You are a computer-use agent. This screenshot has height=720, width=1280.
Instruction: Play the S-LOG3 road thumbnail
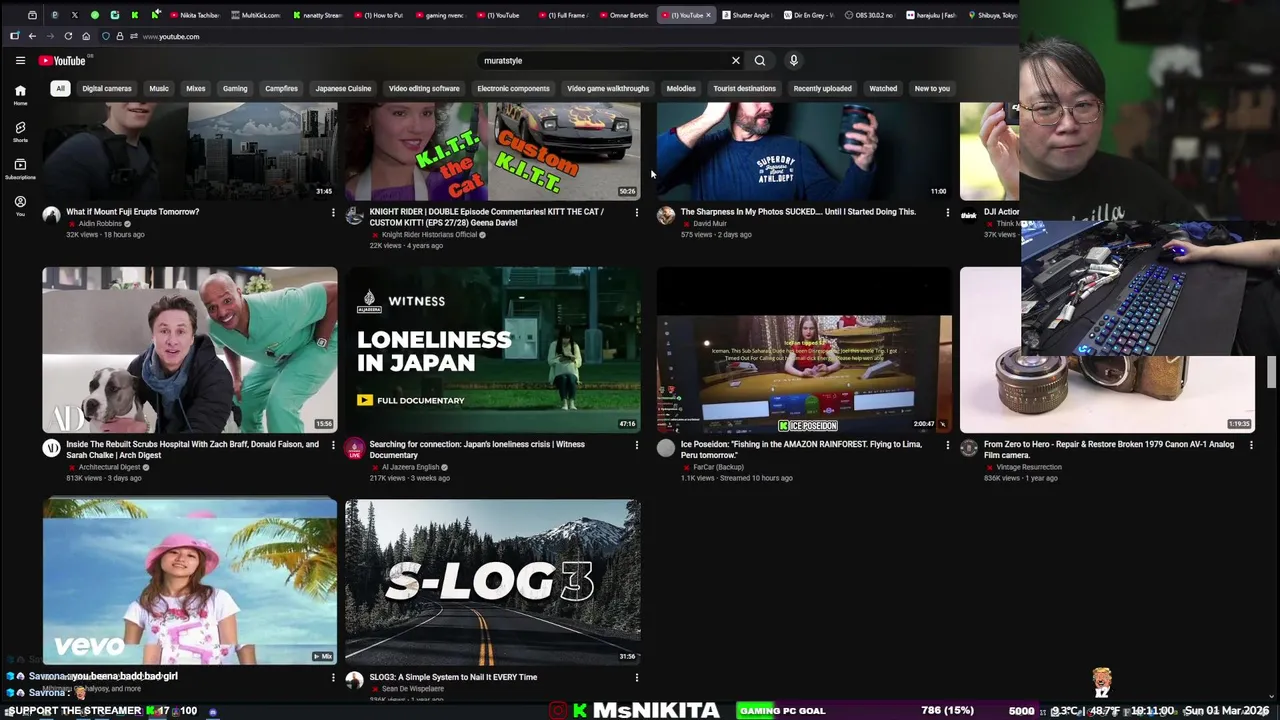493,582
